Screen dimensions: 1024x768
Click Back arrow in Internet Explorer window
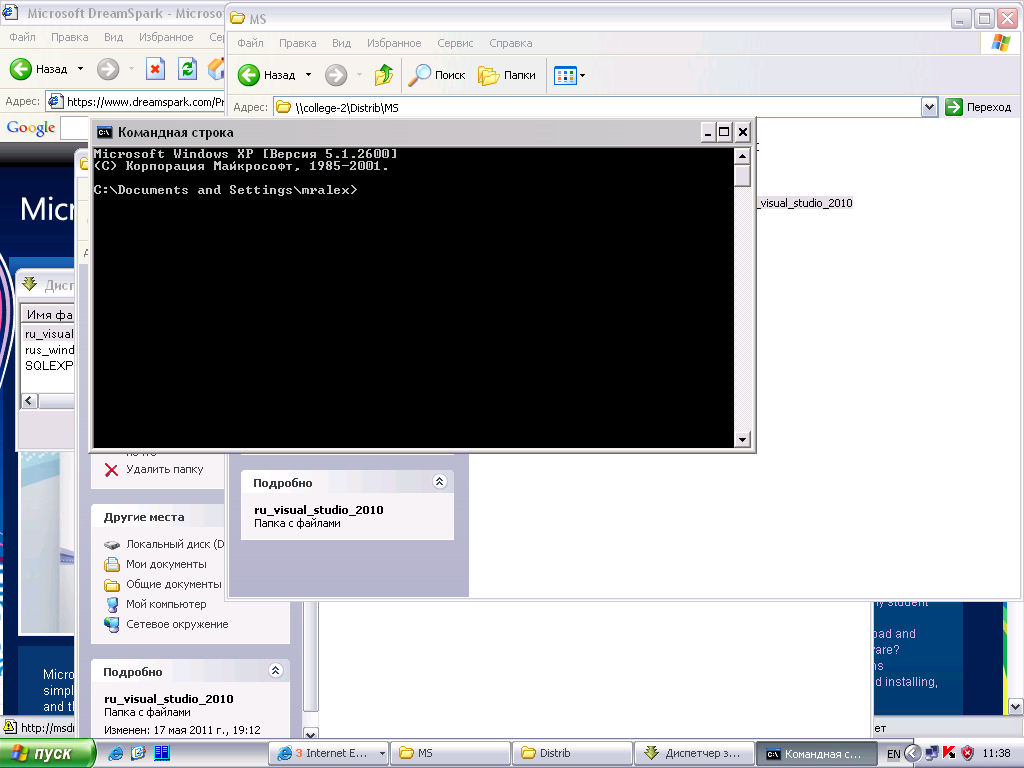(x=20, y=69)
